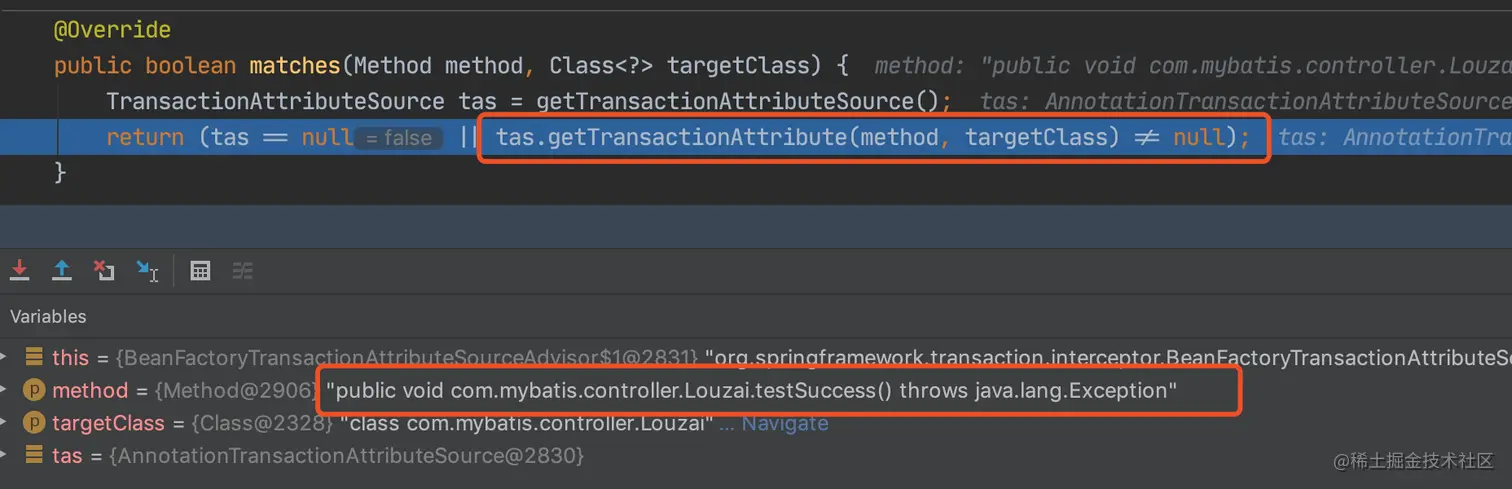This screenshot has width=1512, height=489.
Task: Follow the Navigate link for targetClass
Action: pyautogui.click(x=785, y=423)
